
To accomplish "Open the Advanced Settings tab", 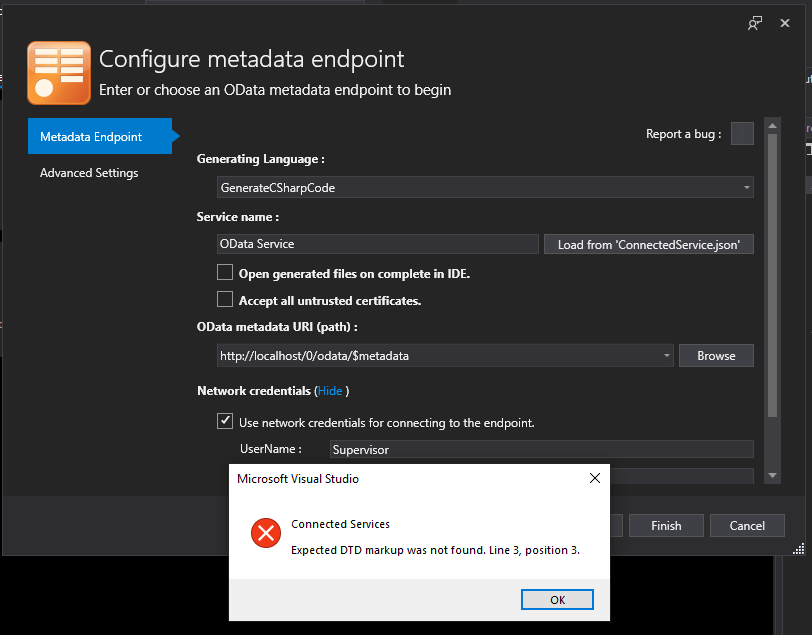I will coord(89,172).
